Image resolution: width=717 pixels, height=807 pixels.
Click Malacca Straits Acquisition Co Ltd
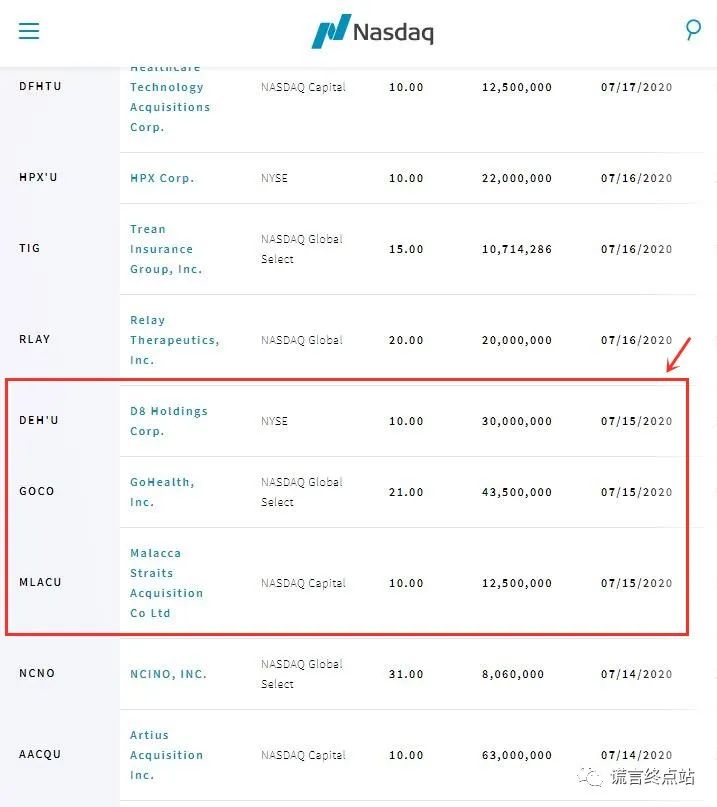pyautogui.click(x=166, y=583)
